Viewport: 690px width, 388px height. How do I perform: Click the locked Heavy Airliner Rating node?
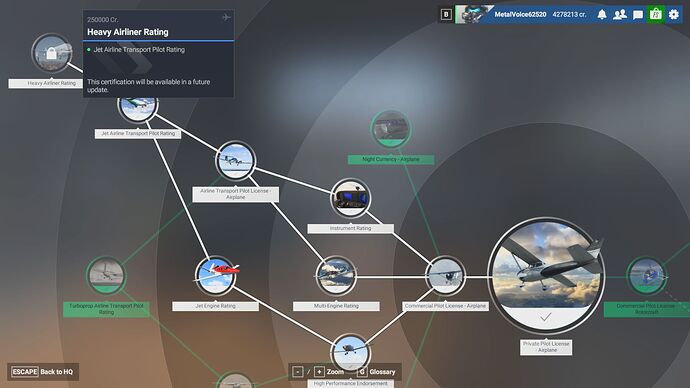(51, 53)
